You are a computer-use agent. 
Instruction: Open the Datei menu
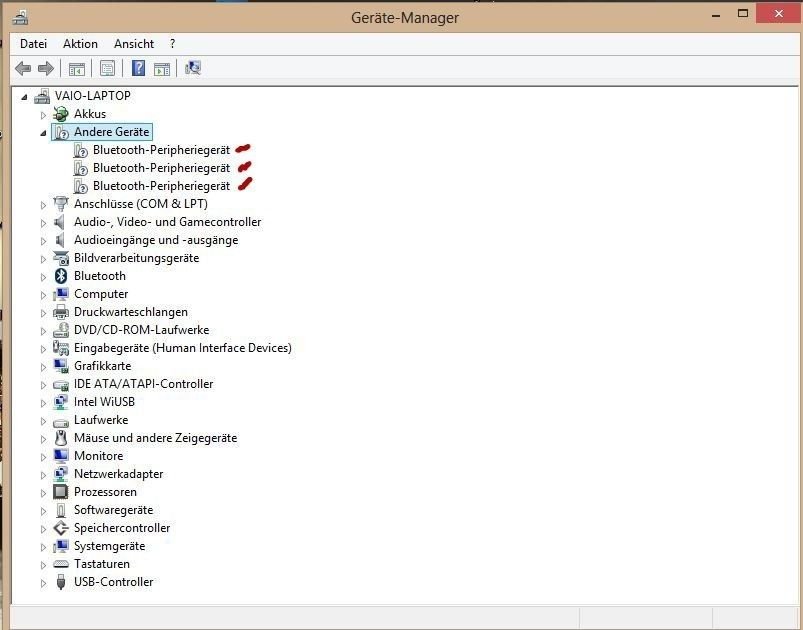[33, 44]
